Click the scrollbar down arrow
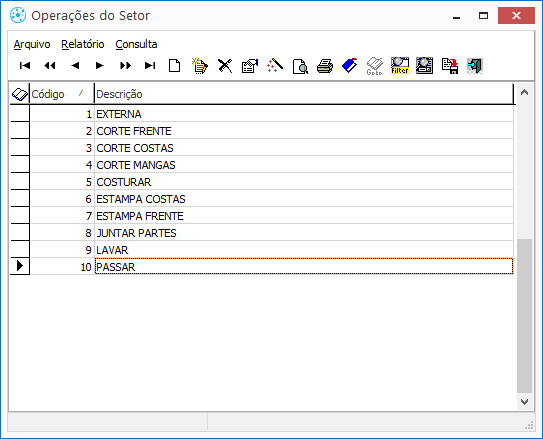This screenshot has height=439, width=543. 524,402
